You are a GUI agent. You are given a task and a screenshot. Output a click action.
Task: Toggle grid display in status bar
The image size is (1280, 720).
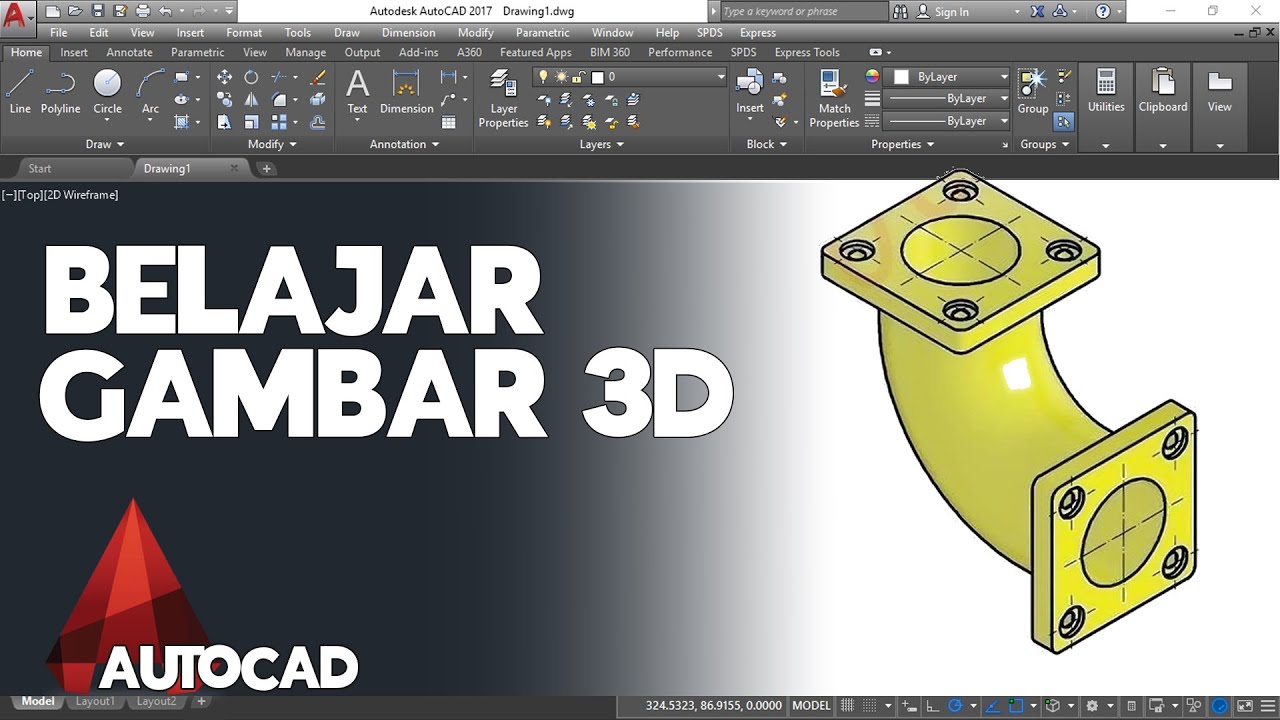click(x=848, y=705)
